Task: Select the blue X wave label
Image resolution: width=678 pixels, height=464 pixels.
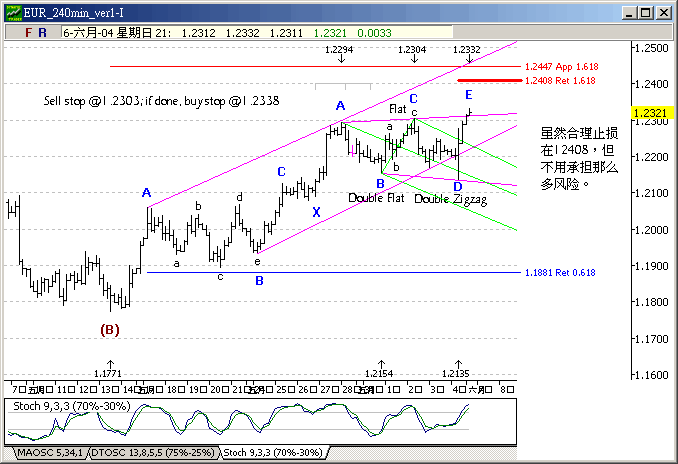Action: [317, 212]
